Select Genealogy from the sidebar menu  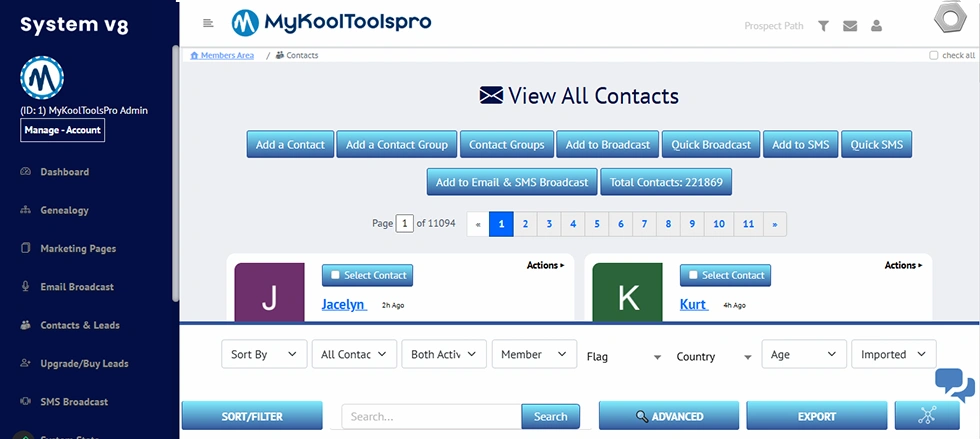point(64,210)
